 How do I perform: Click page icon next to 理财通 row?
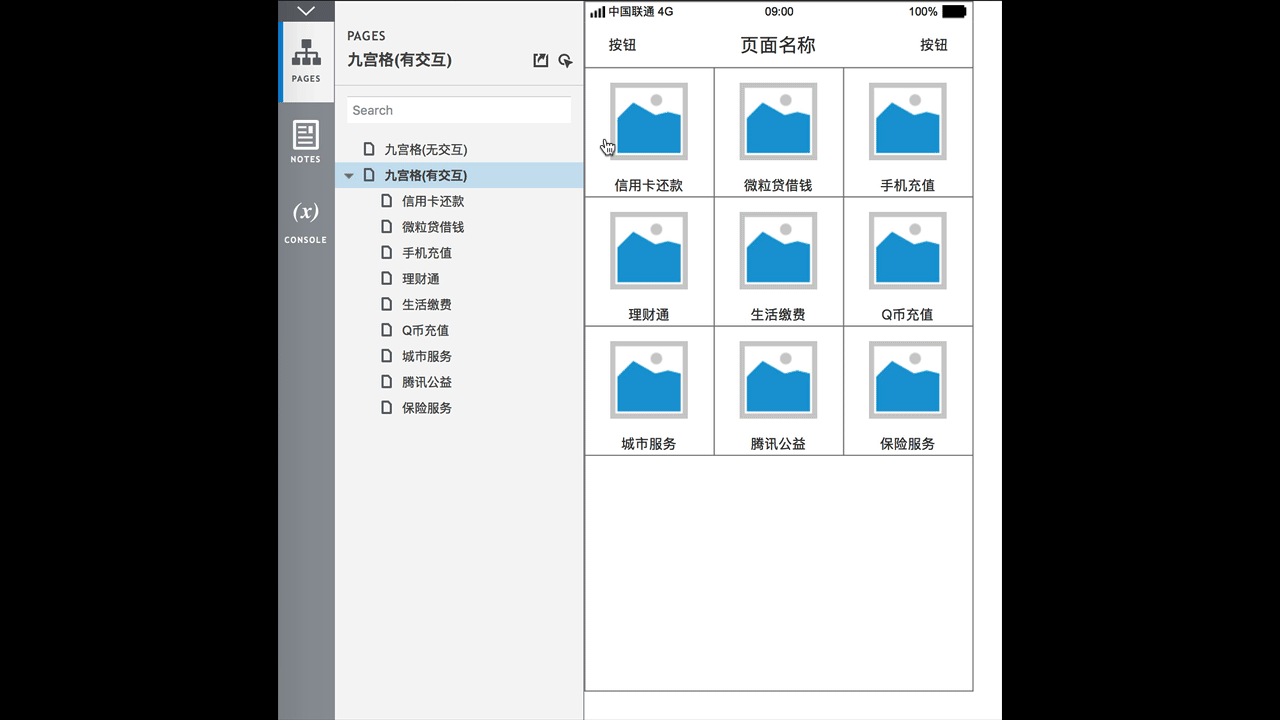tap(387, 278)
